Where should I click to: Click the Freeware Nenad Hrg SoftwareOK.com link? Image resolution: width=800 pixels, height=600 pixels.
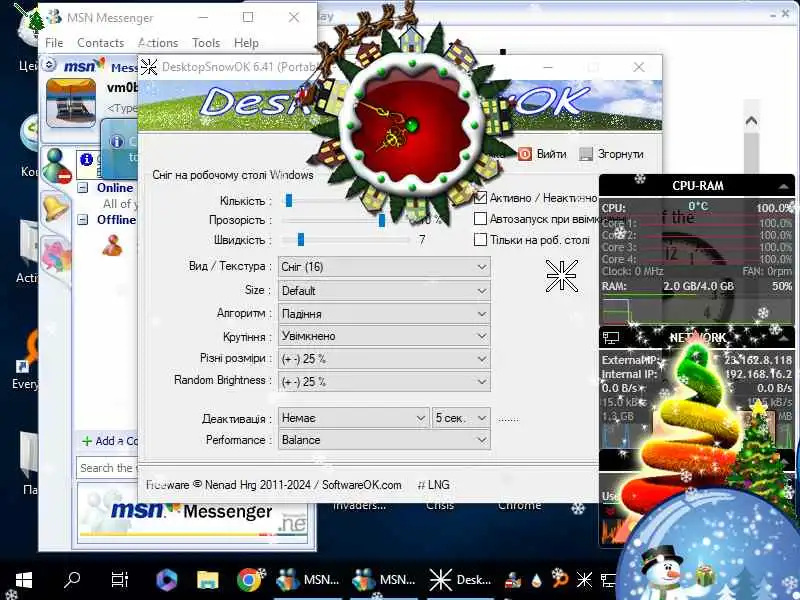(273, 485)
